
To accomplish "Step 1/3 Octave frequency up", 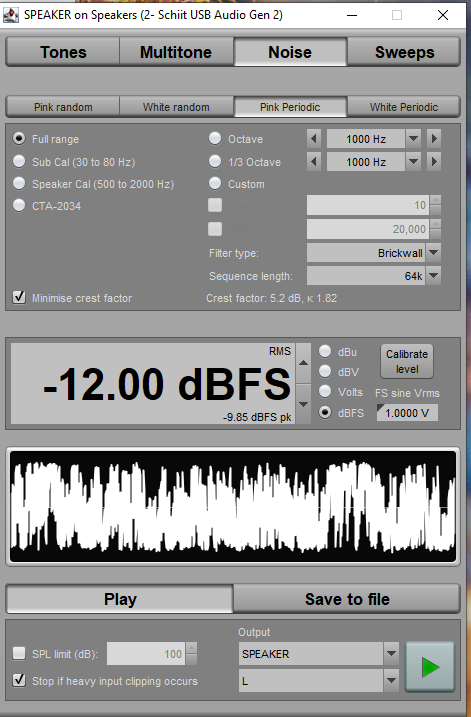I will pos(434,161).
